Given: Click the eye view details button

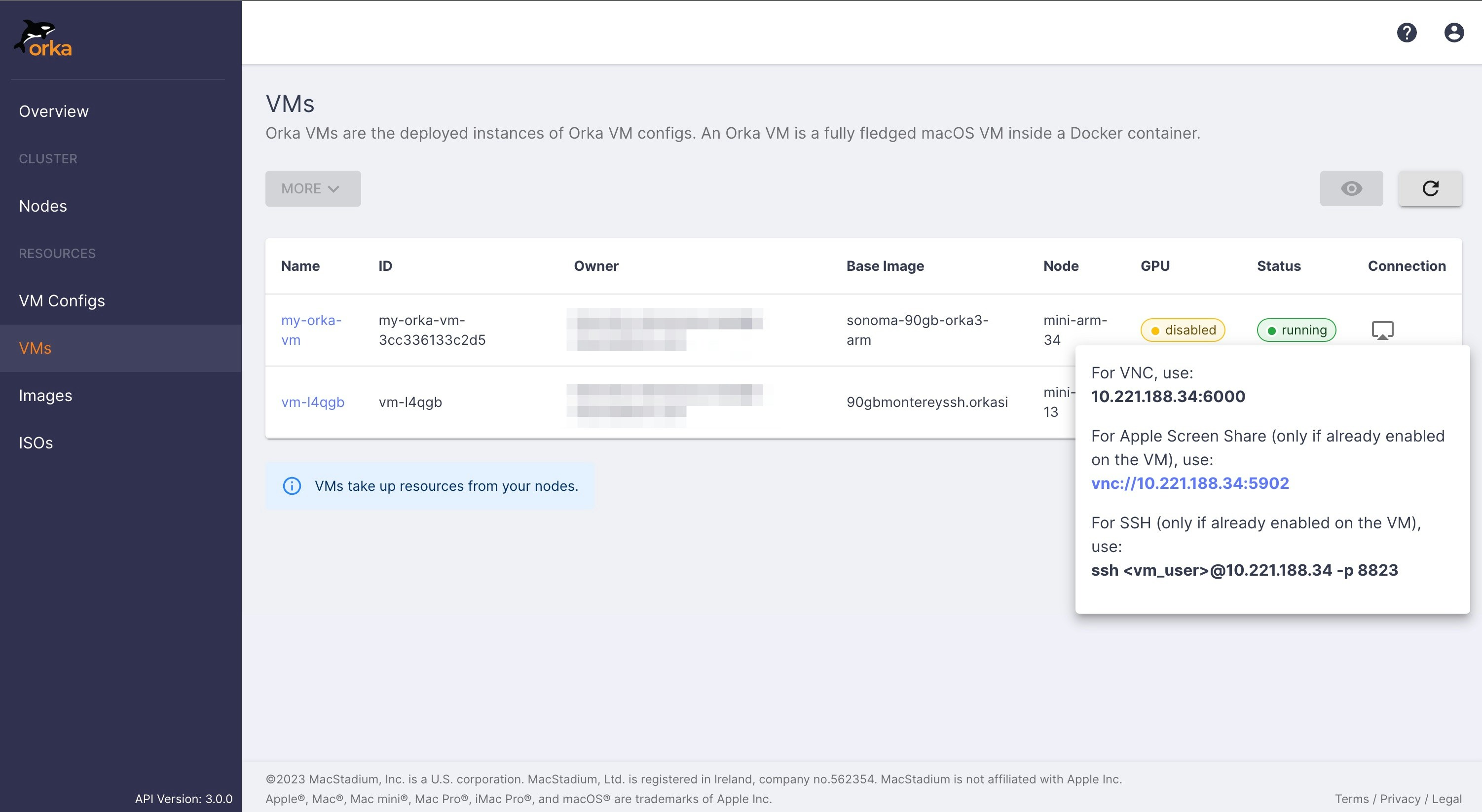Looking at the screenshot, I should (x=1351, y=189).
